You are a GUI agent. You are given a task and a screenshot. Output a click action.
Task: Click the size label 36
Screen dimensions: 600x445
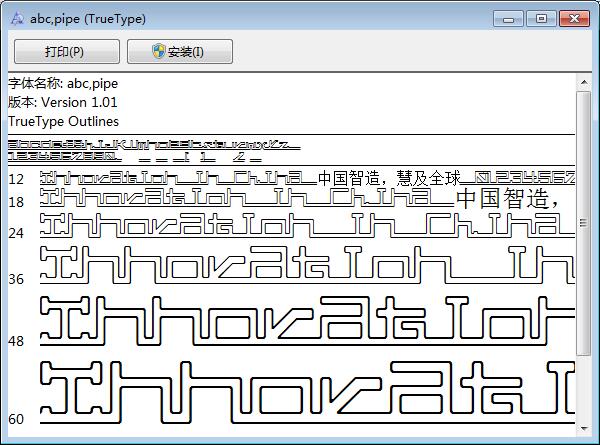(16, 279)
